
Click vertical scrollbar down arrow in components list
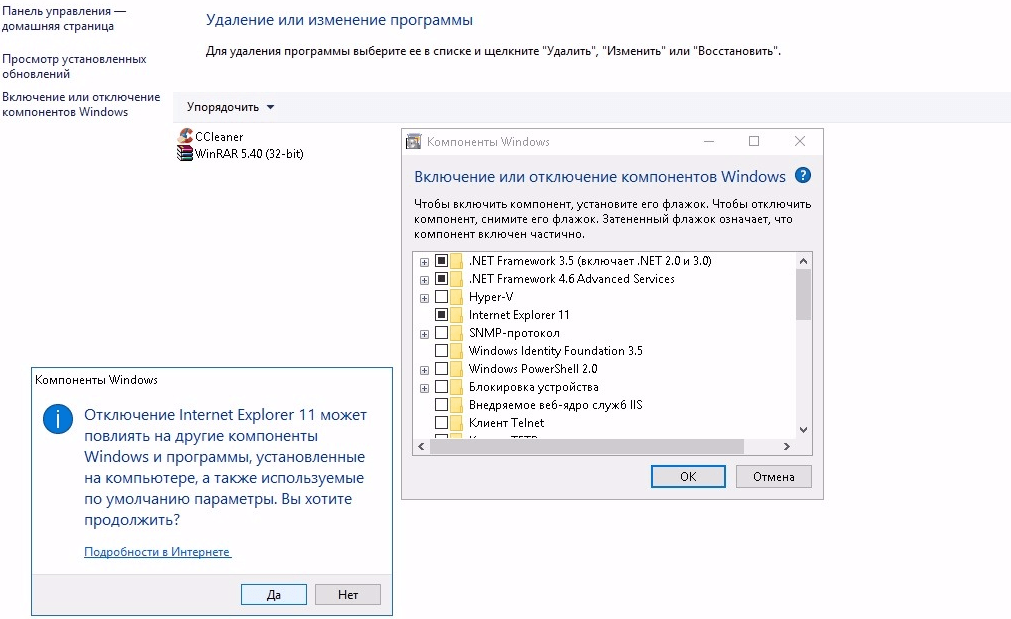pos(803,430)
